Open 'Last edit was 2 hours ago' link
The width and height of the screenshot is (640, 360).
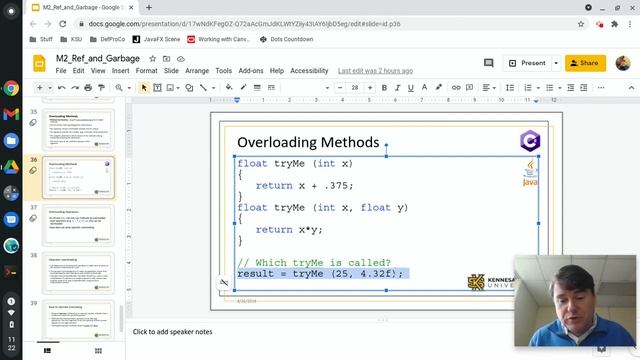pos(375,71)
